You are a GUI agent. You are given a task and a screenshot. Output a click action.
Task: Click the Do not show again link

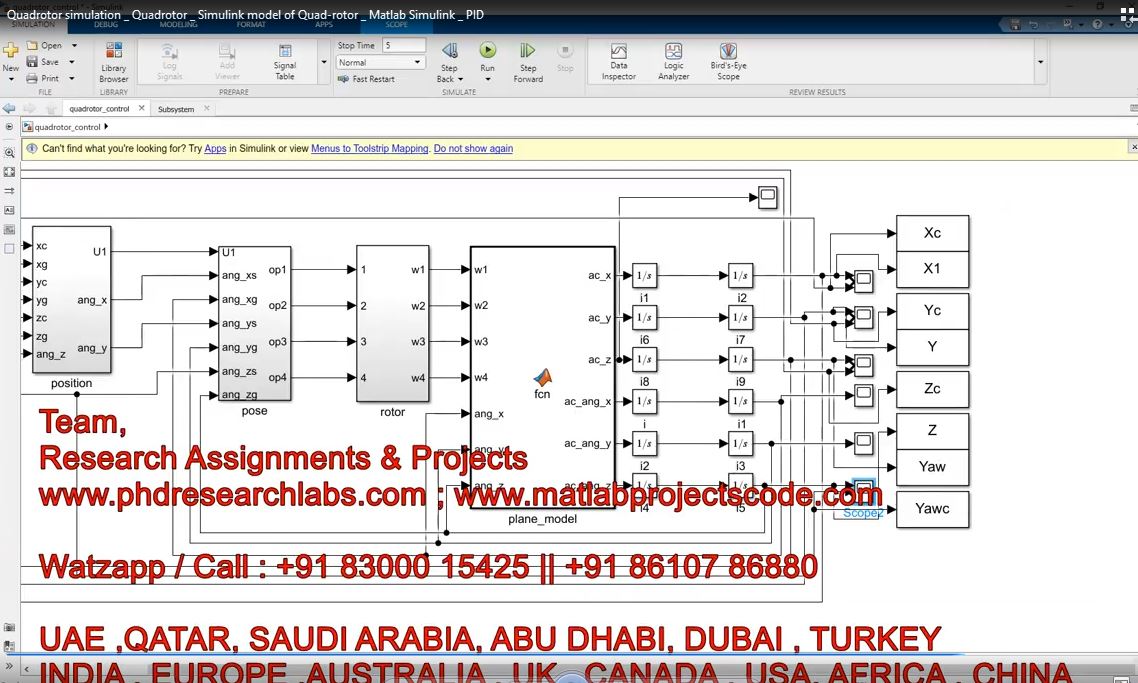point(473,149)
